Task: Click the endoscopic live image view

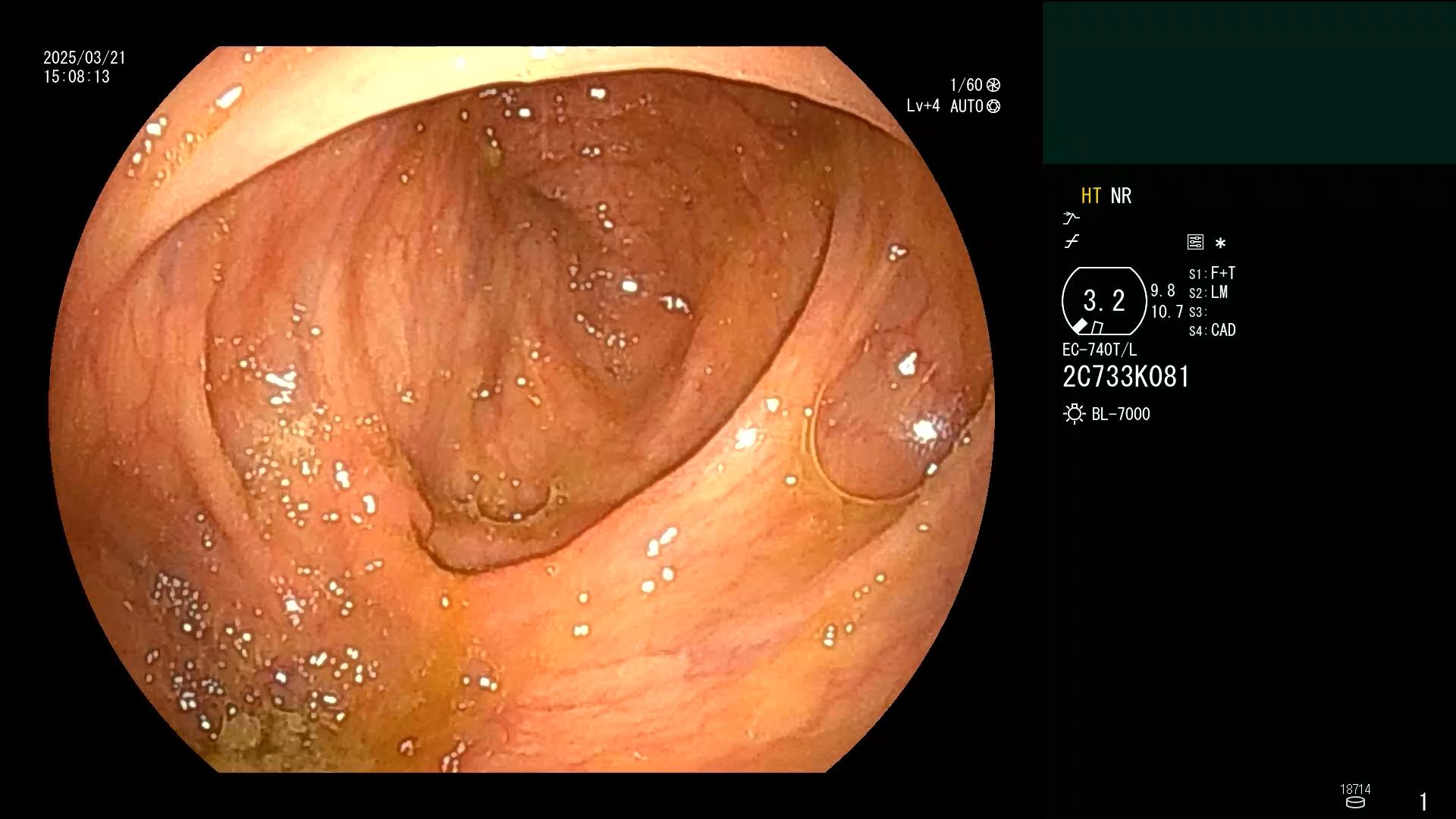Action: [522, 409]
